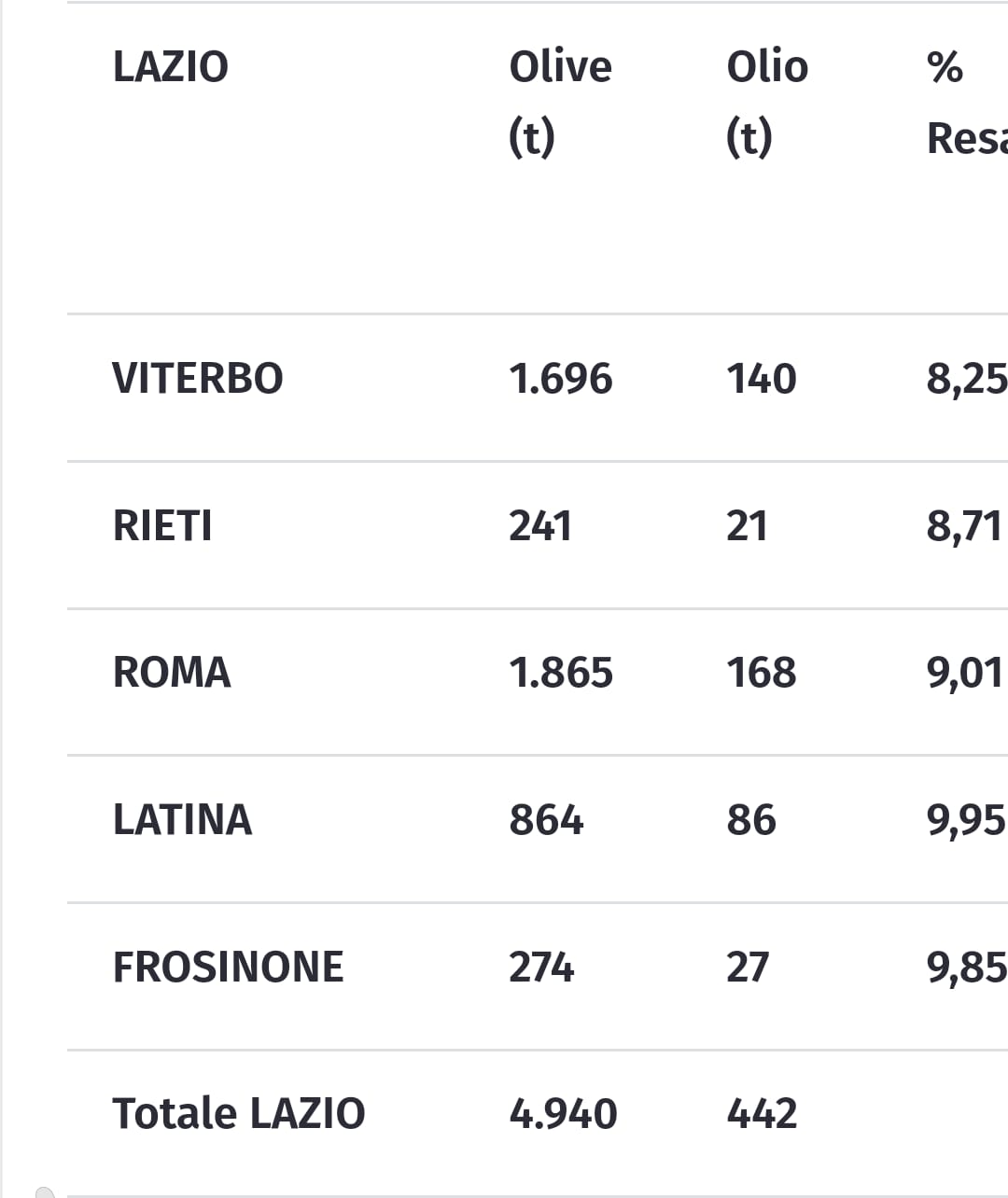1008x1198 pixels.
Task: Click Latina olive value 864
Action: click(x=546, y=820)
